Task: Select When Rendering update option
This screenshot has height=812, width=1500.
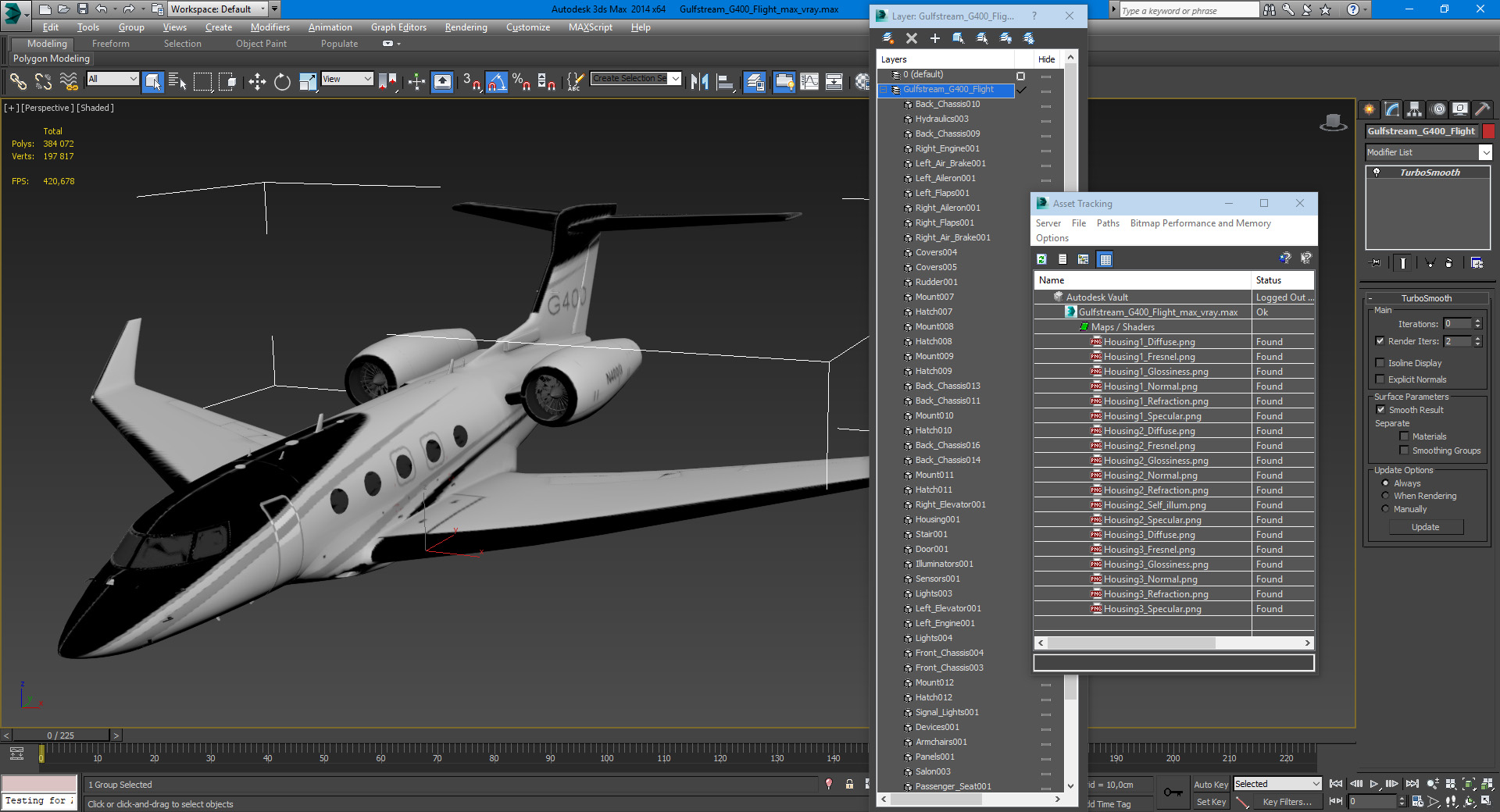Action: pos(1386,496)
